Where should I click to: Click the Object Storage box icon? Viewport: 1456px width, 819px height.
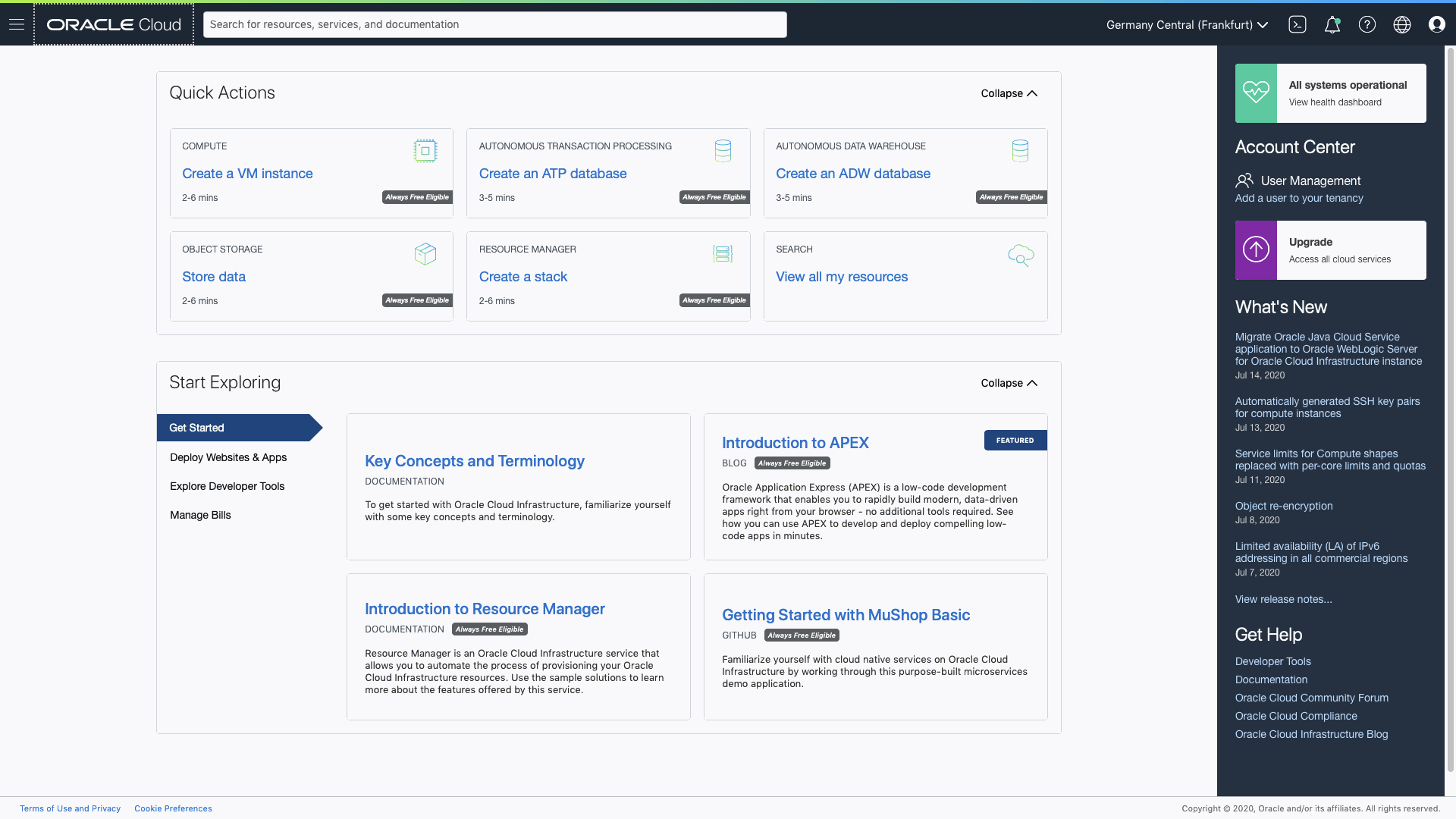(x=425, y=253)
